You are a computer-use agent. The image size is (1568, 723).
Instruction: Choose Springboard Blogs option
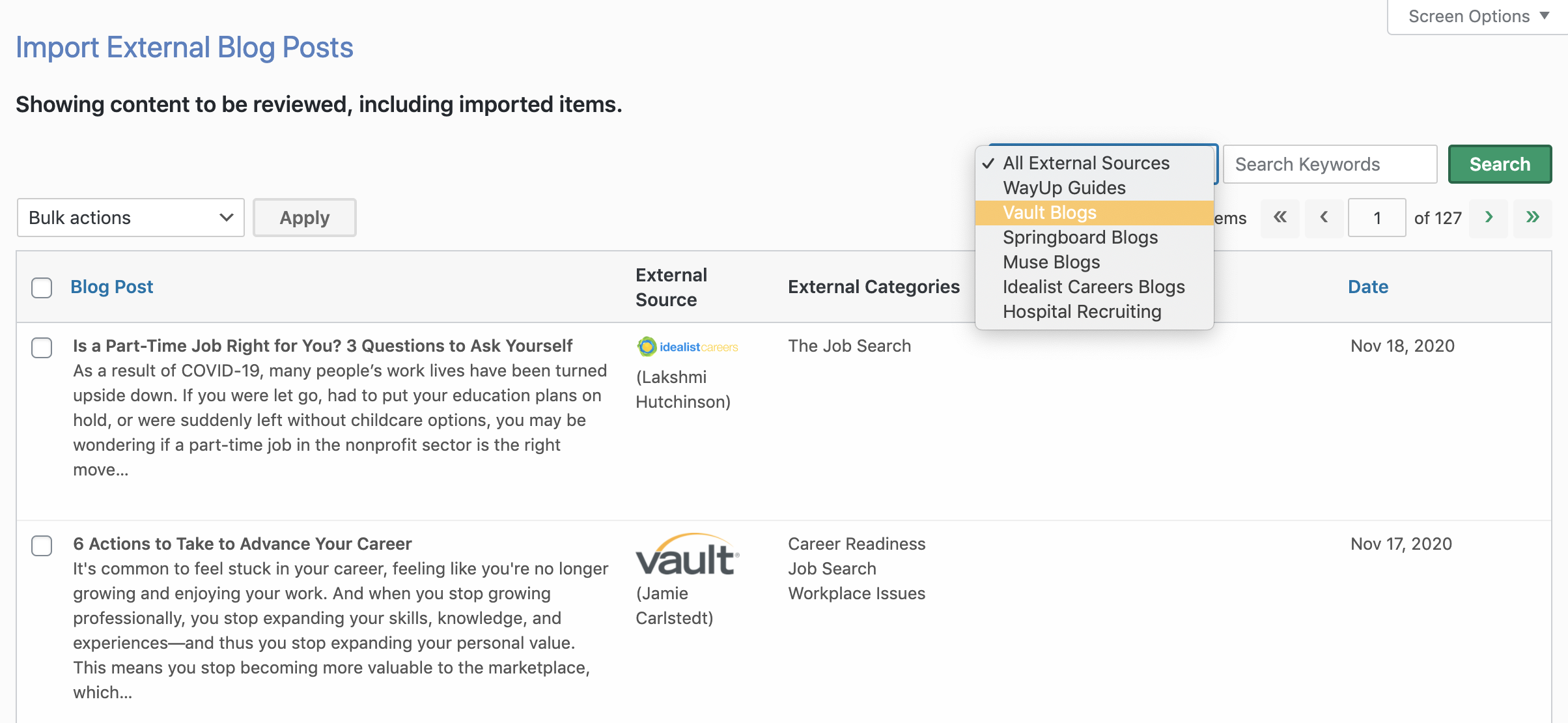(1080, 238)
